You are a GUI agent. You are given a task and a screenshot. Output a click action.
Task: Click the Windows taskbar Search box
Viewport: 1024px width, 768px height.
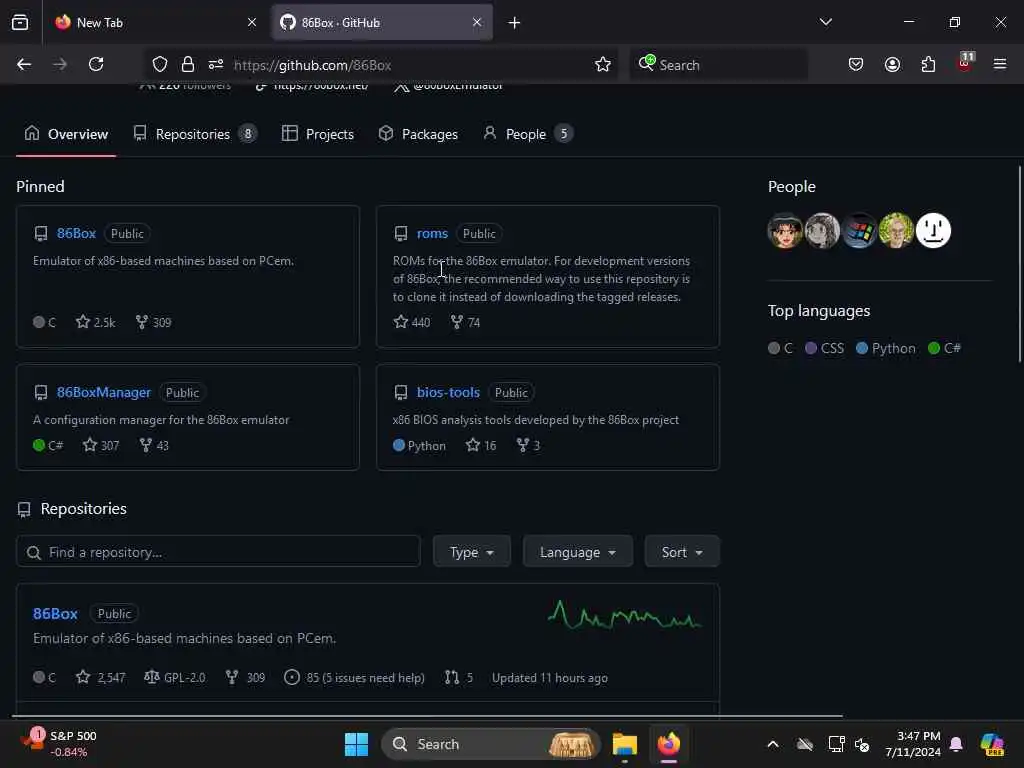click(x=491, y=744)
